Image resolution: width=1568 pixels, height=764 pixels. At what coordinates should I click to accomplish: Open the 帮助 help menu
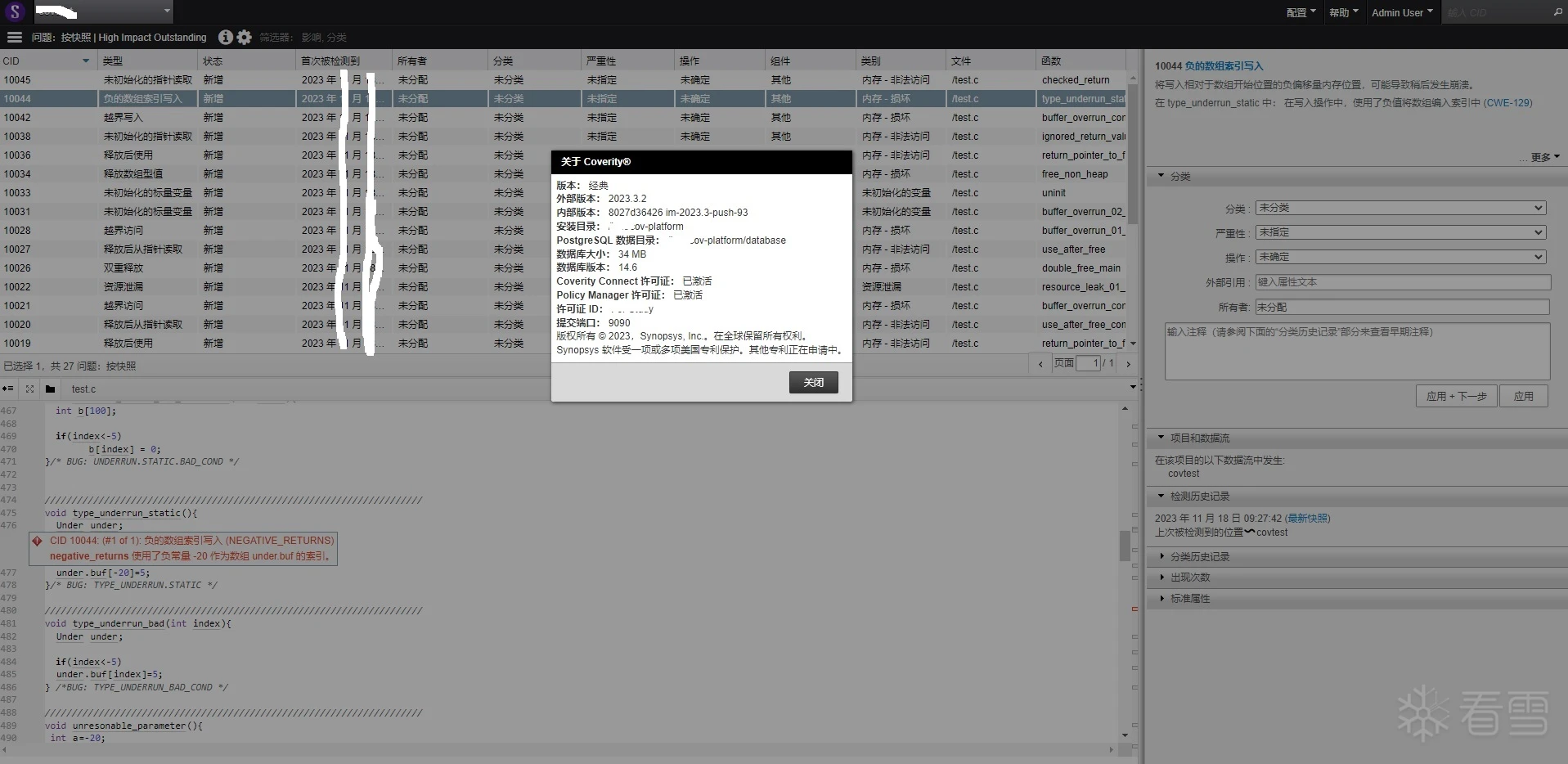point(1343,12)
